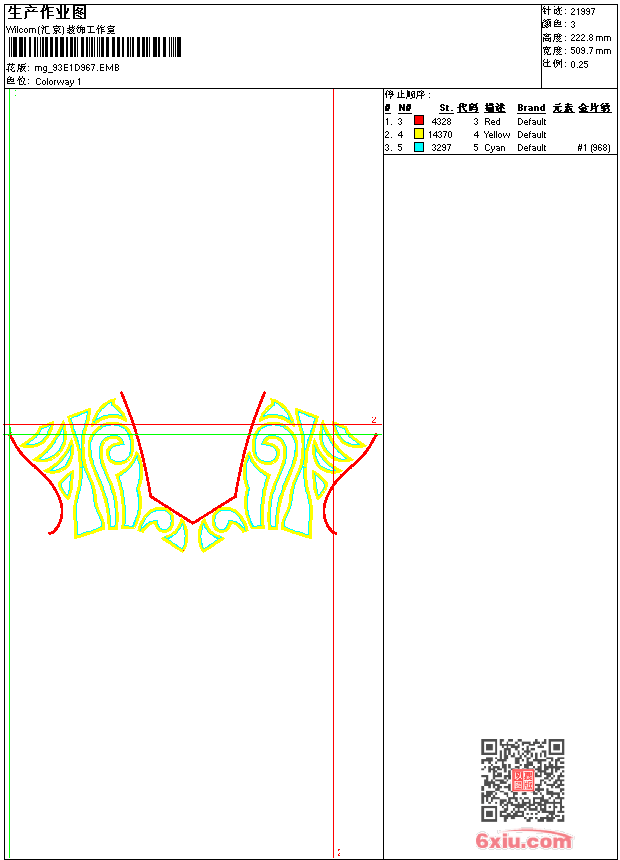The height and width of the screenshot is (860, 620).
Task: Pick the cyan color swatch in row 3
Action: coord(419,147)
